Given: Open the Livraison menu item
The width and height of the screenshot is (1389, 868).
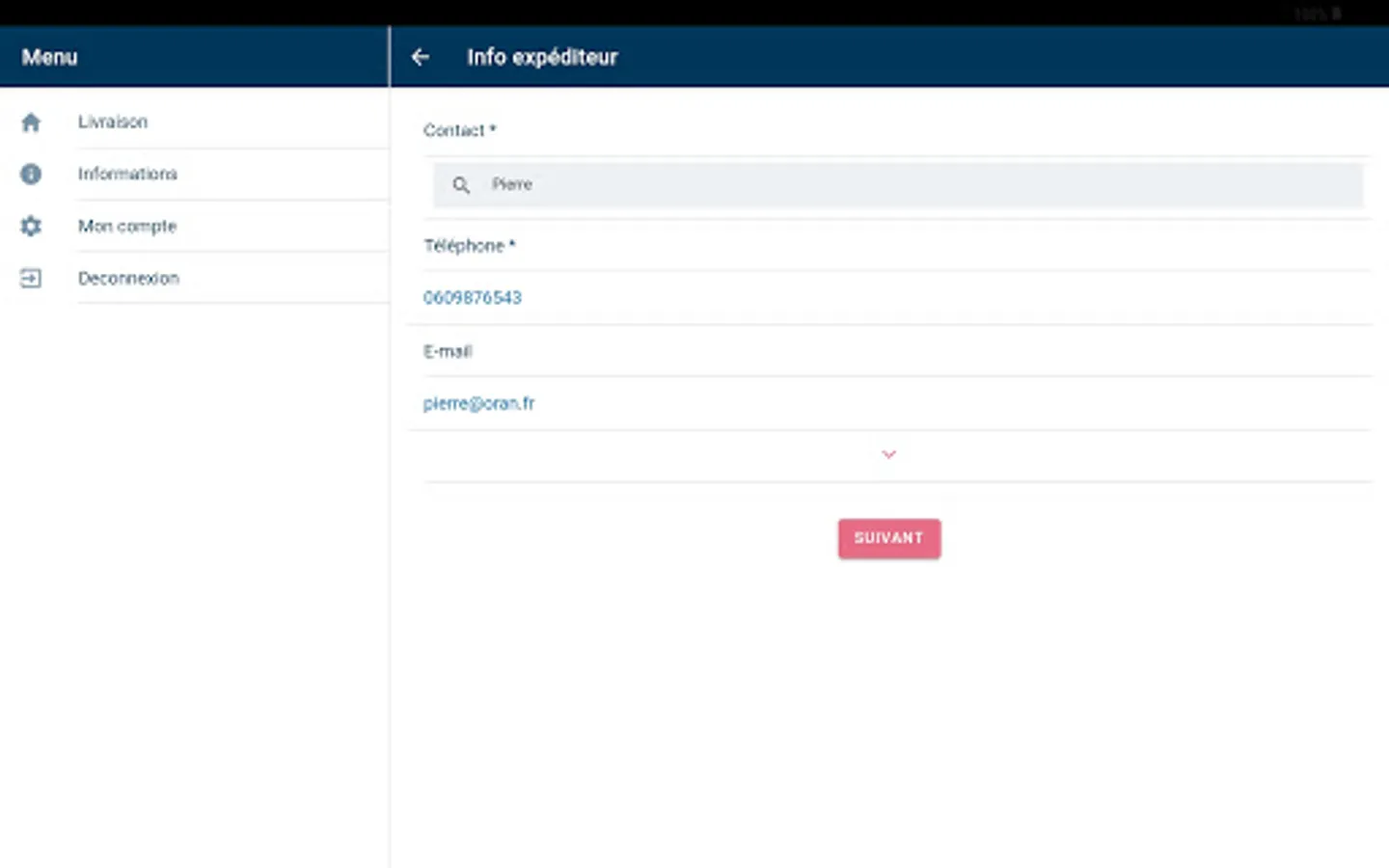Looking at the screenshot, I should 195,122.
